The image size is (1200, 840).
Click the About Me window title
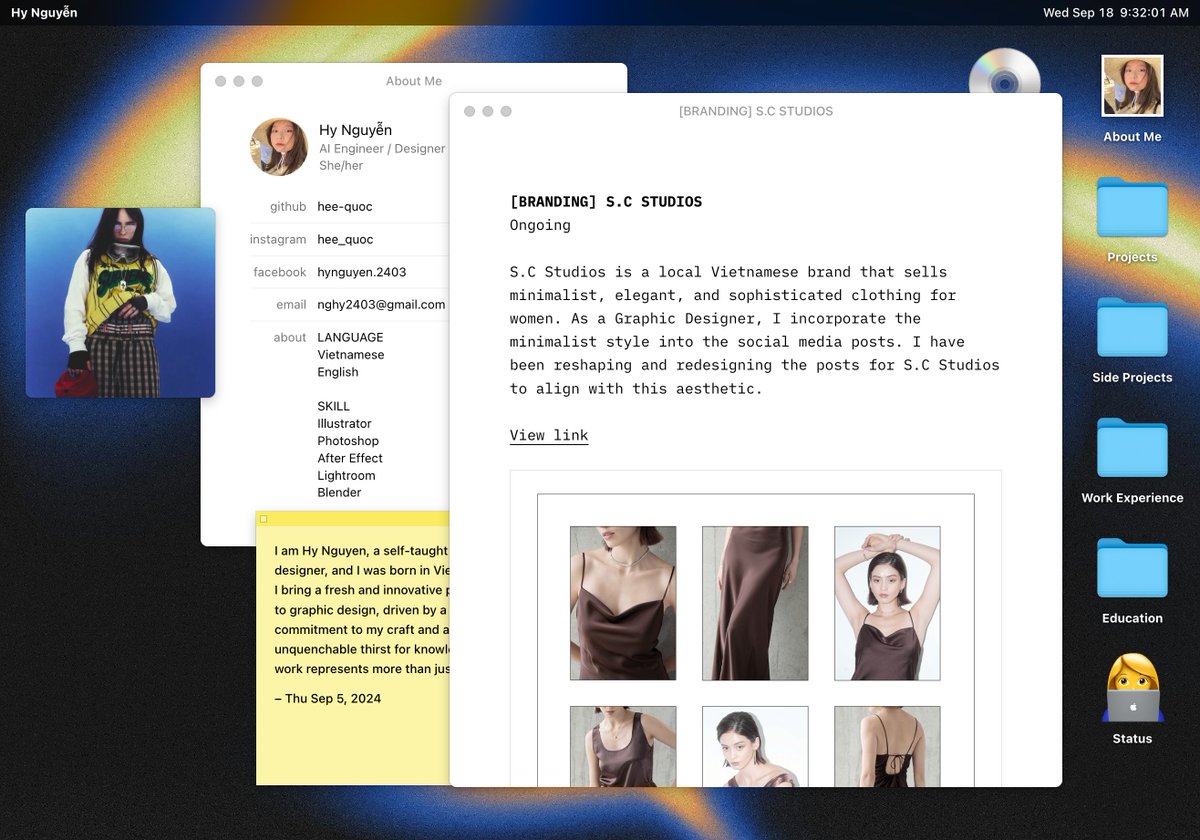[x=414, y=81]
